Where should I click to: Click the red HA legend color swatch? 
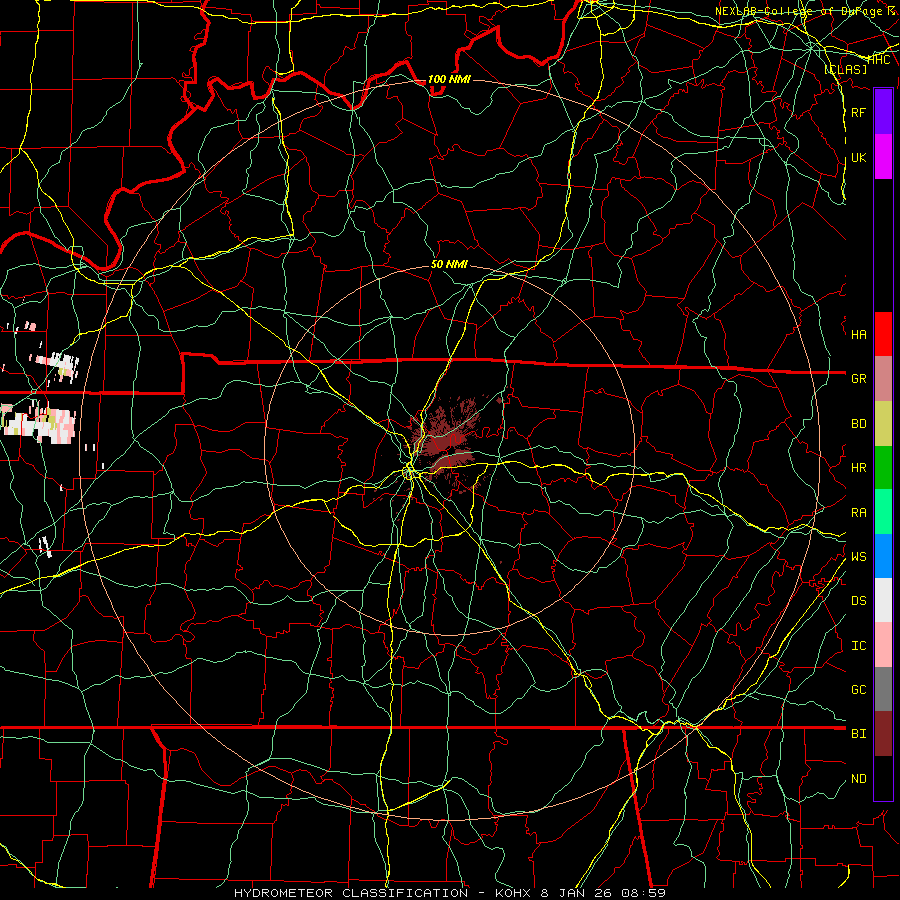point(883,334)
